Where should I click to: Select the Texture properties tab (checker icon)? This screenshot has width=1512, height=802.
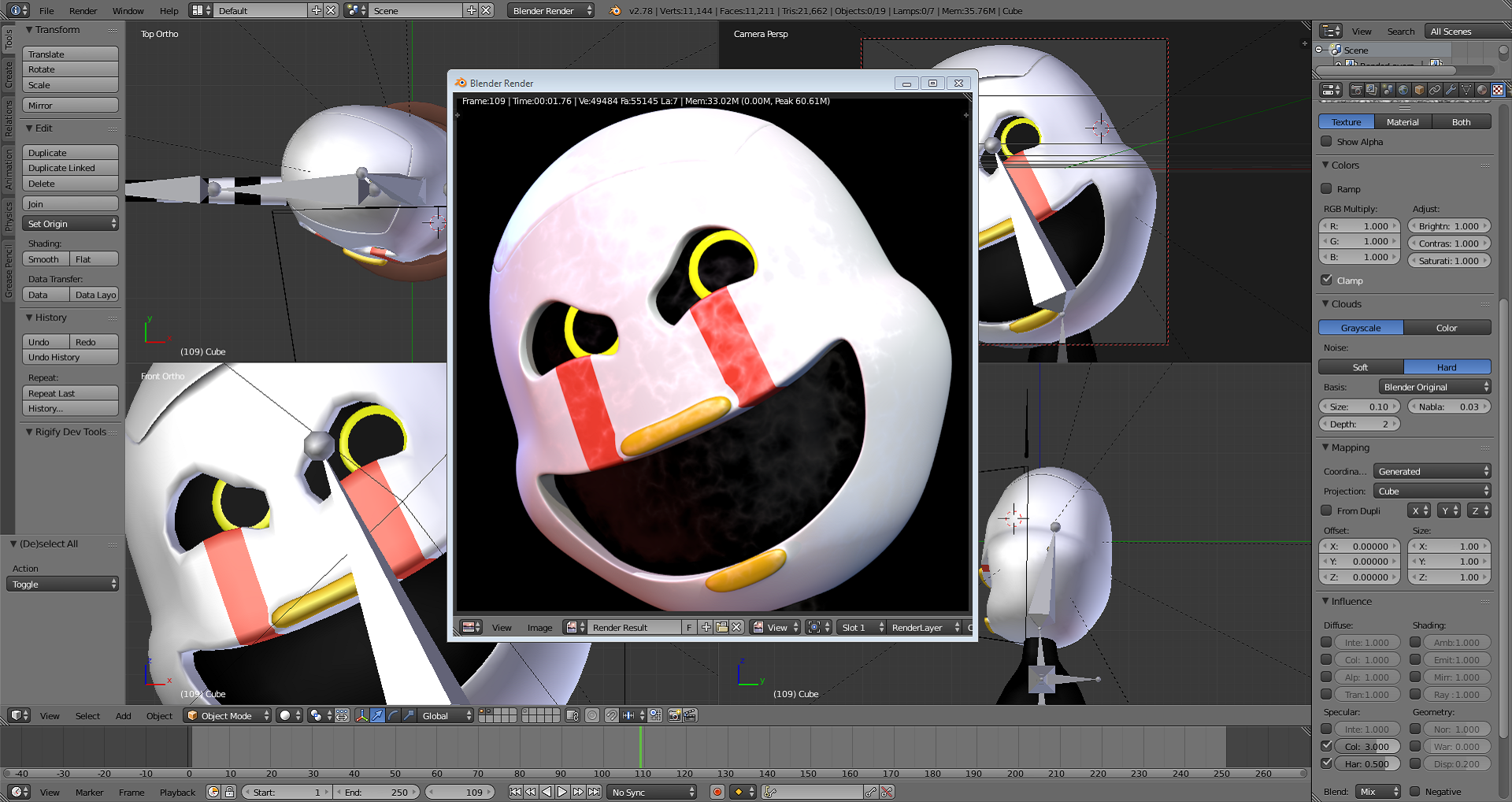pyautogui.click(x=1498, y=90)
